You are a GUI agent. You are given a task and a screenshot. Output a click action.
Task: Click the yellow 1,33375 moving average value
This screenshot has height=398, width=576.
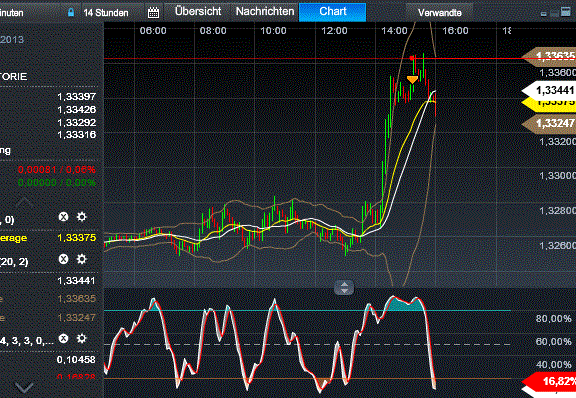[76, 238]
